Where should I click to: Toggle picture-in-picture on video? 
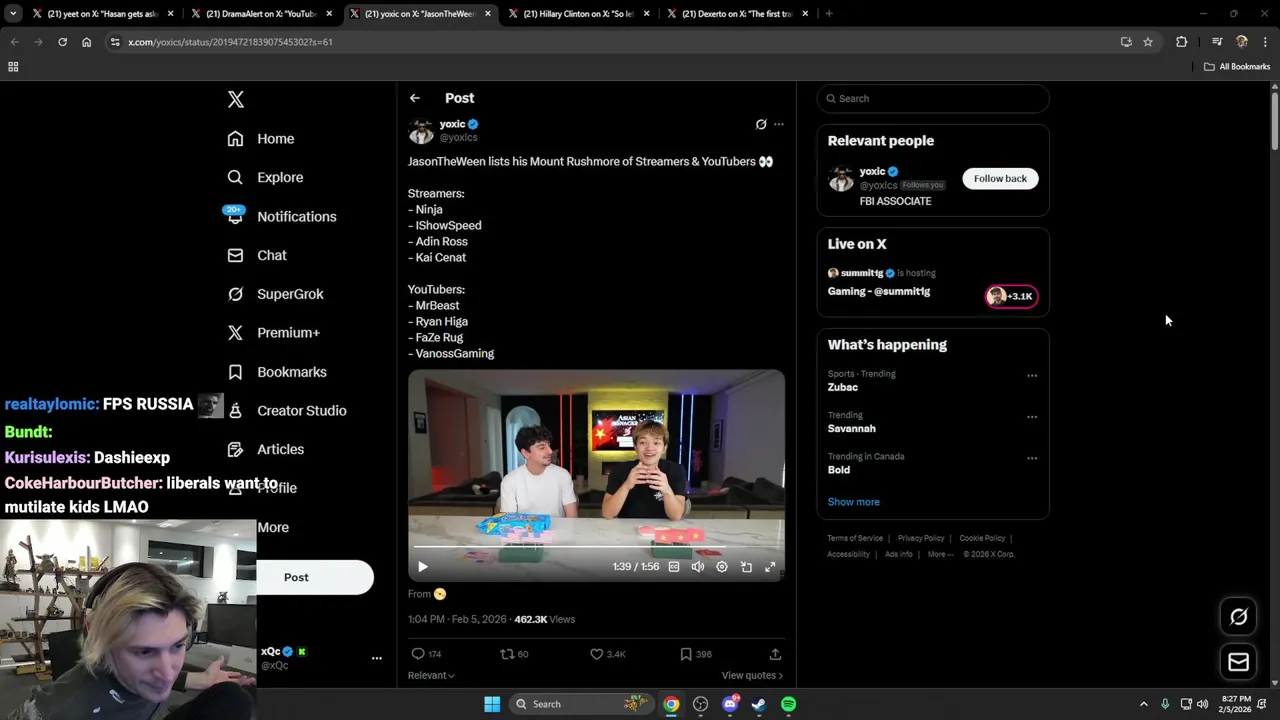746,567
